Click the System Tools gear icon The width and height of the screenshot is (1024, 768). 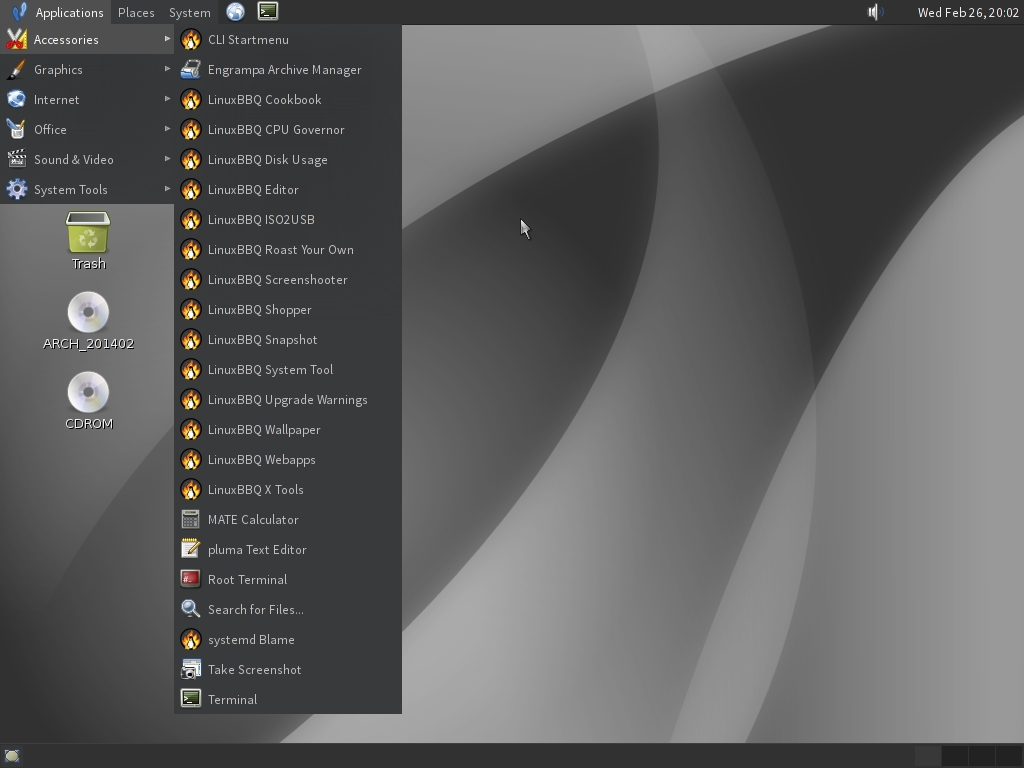(x=16, y=190)
